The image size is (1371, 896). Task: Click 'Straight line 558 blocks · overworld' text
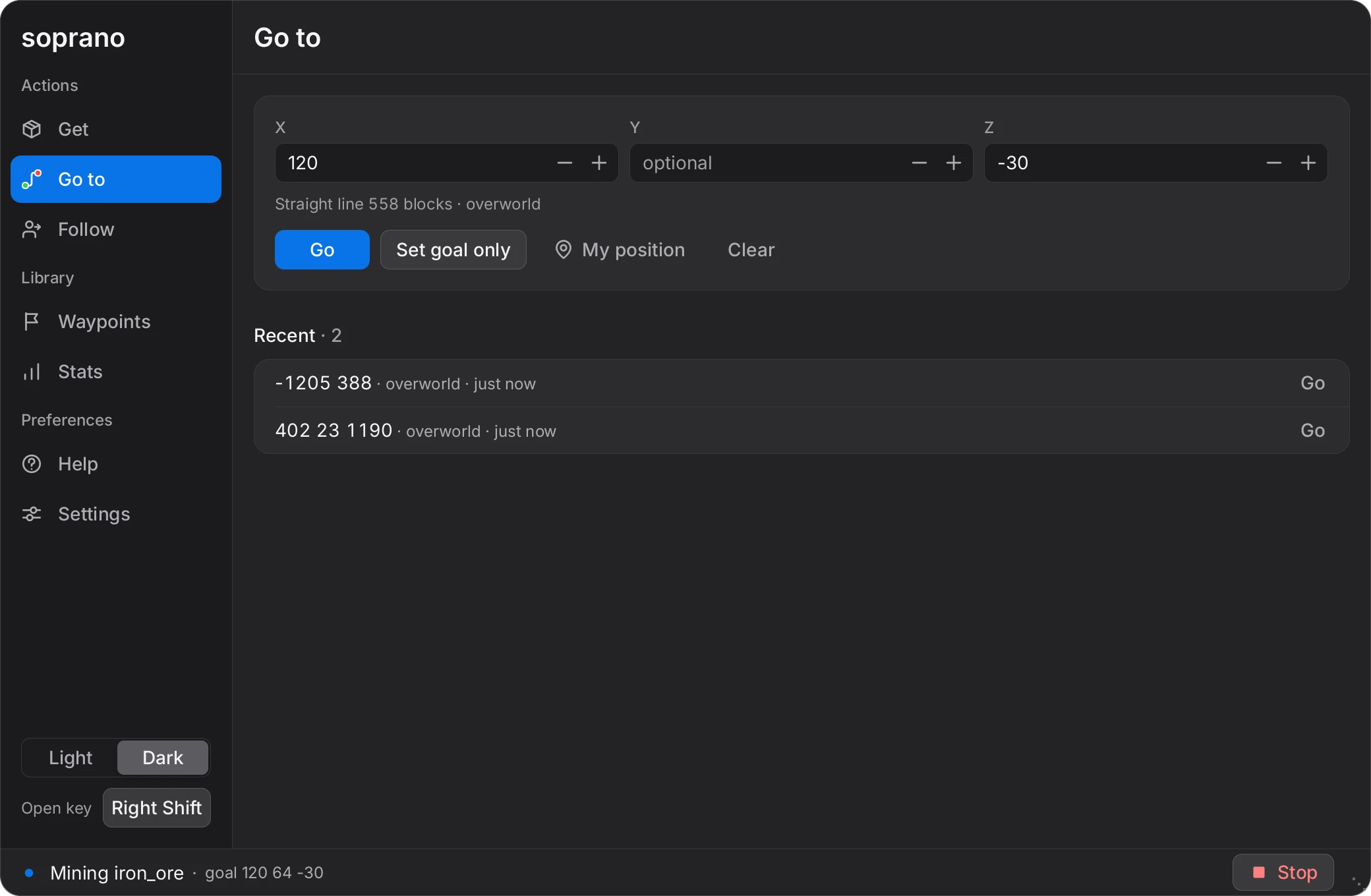click(x=407, y=204)
